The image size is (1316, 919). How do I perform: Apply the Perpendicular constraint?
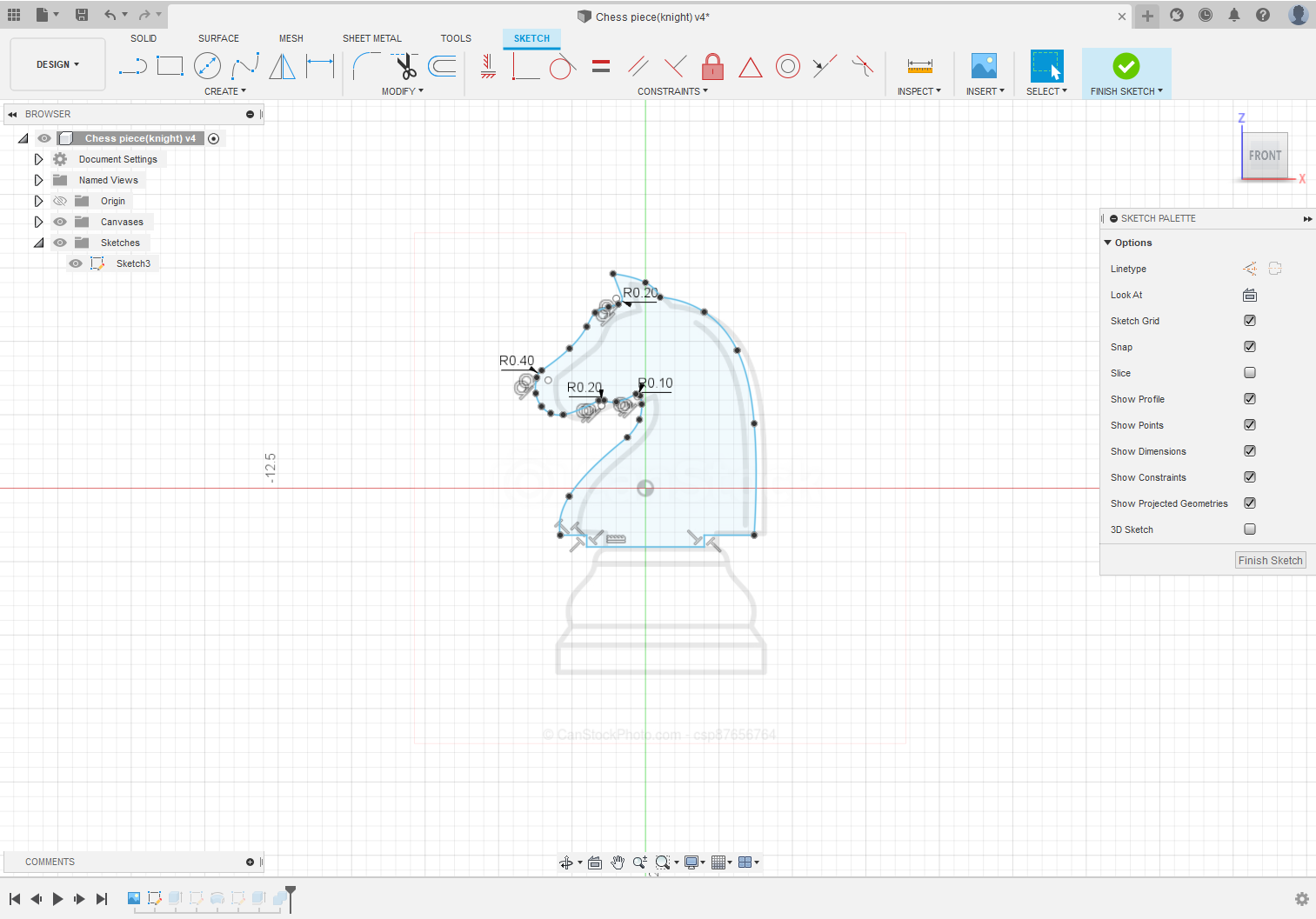675,66
